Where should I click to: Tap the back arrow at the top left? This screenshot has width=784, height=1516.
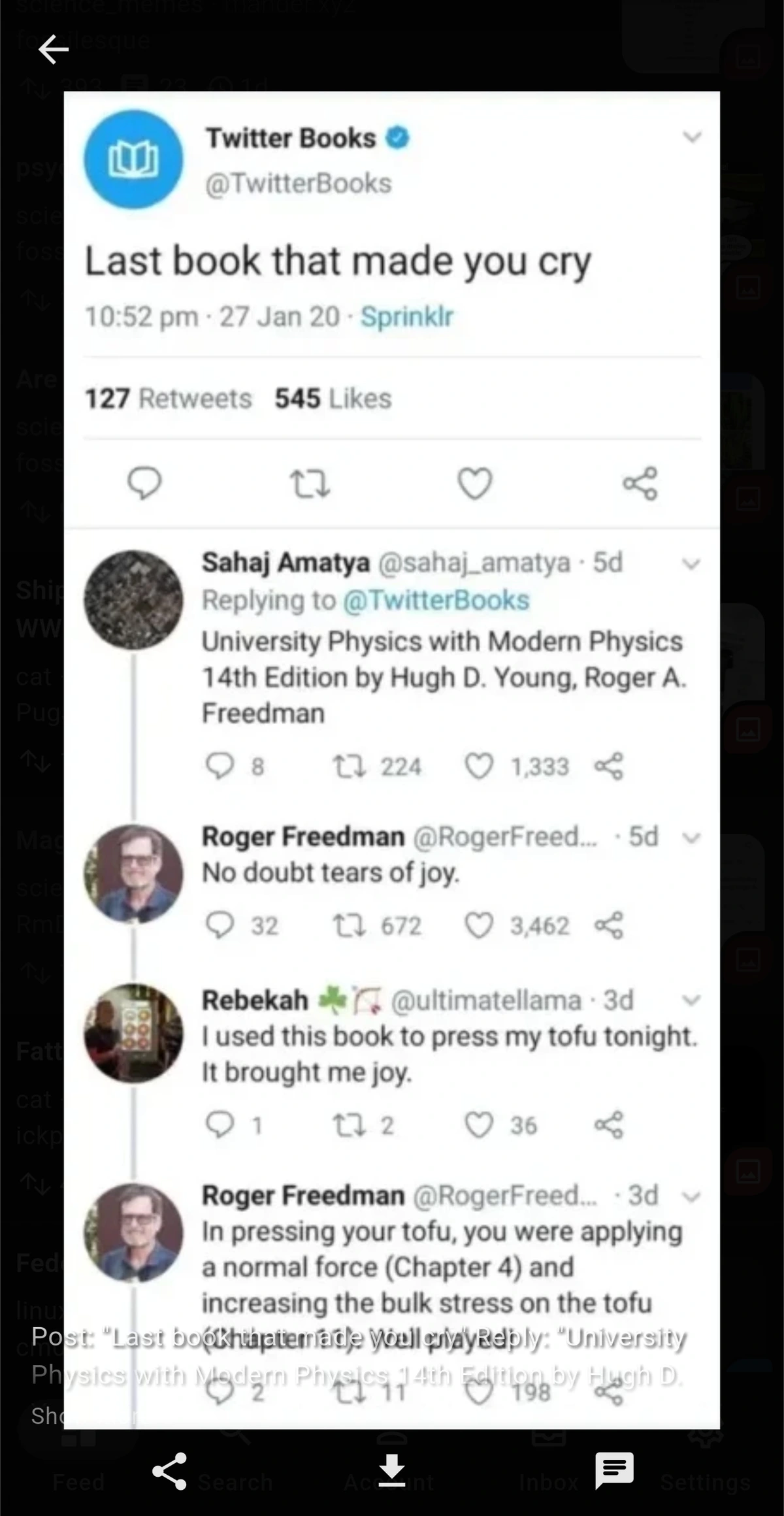[53, 49]
